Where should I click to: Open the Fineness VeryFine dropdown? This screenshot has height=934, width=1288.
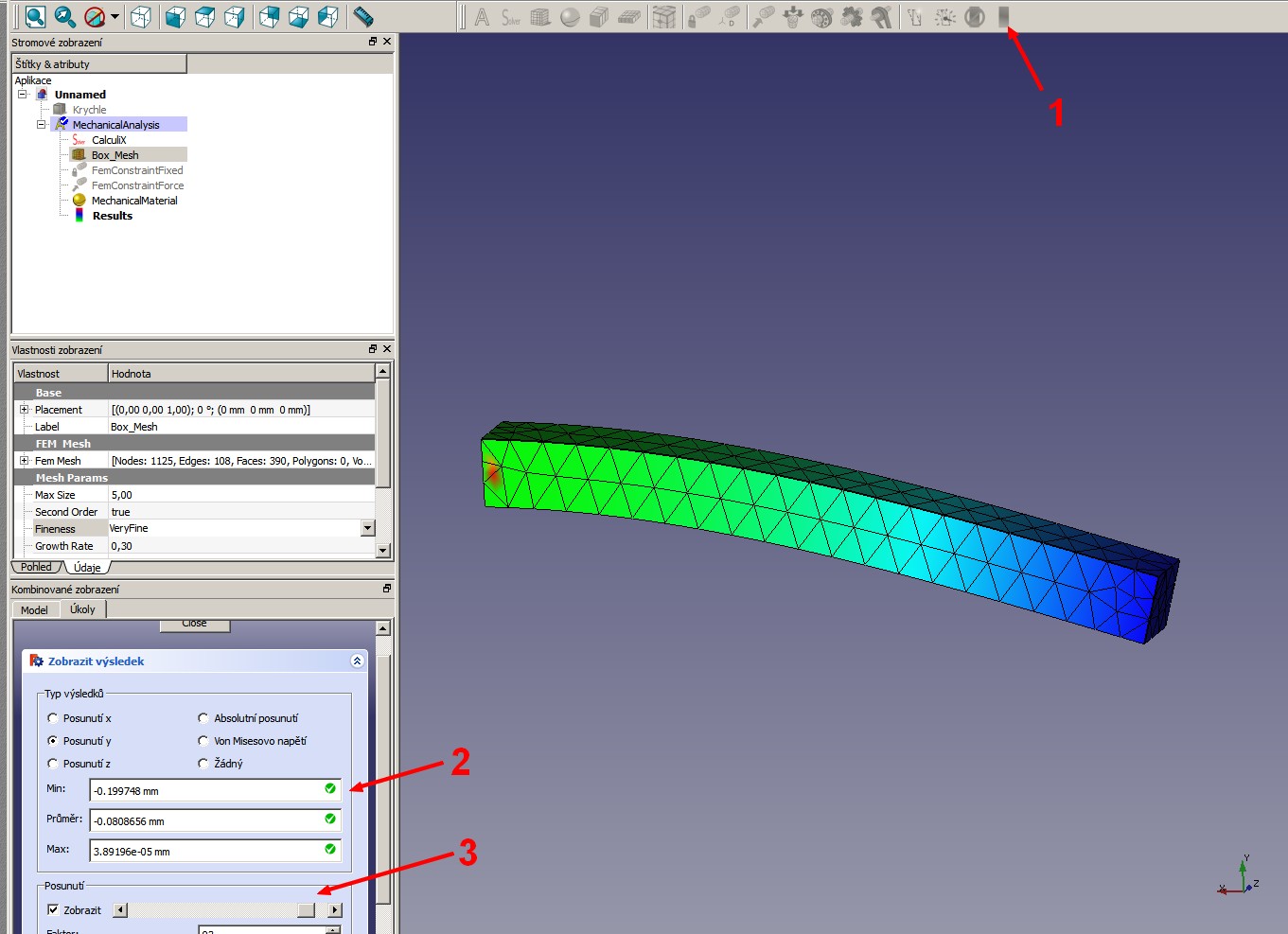[368, 528]
